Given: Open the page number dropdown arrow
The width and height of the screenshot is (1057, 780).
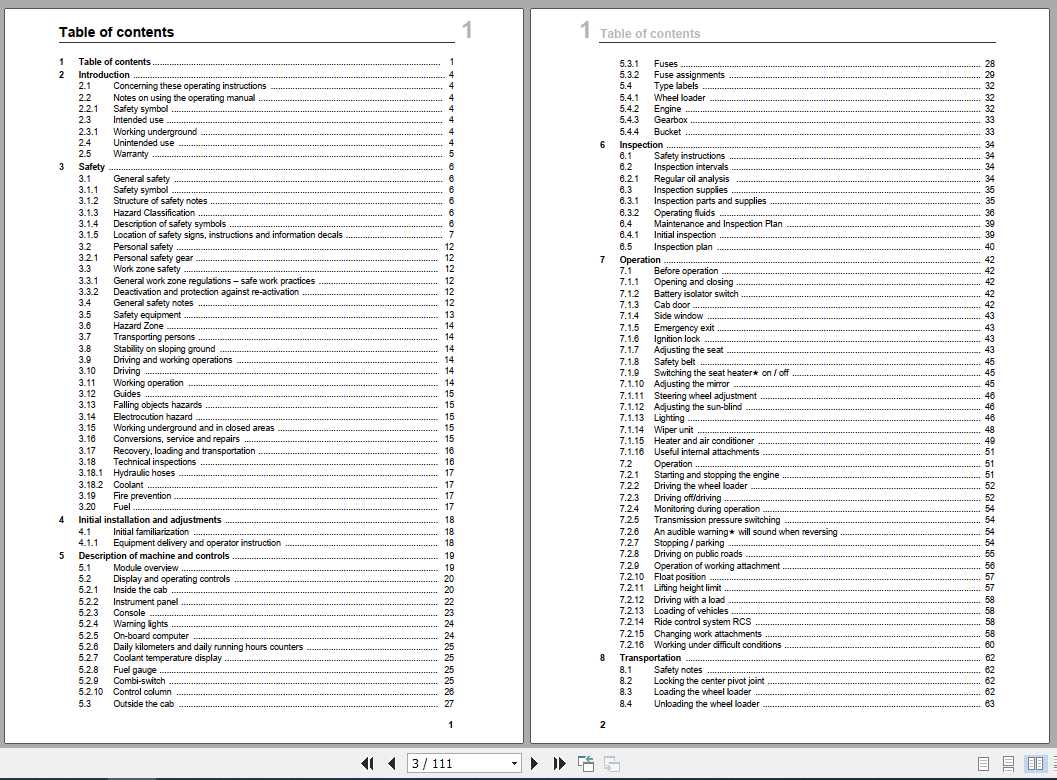Looking at the screenshot, I should (514, 763).
